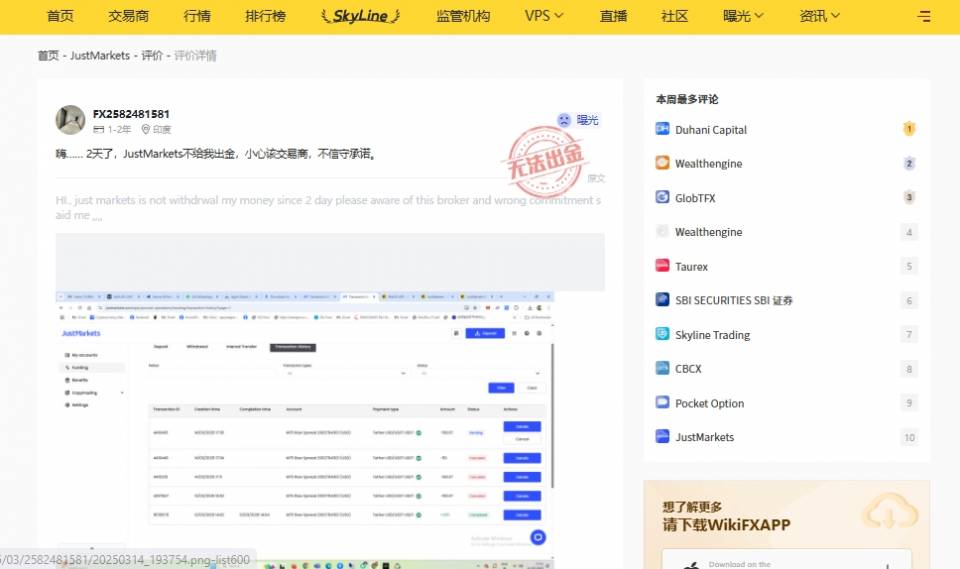This screenshot has height=569, width=960.
Task: Go to 行情 in the top bar
Action: (197, 16)
